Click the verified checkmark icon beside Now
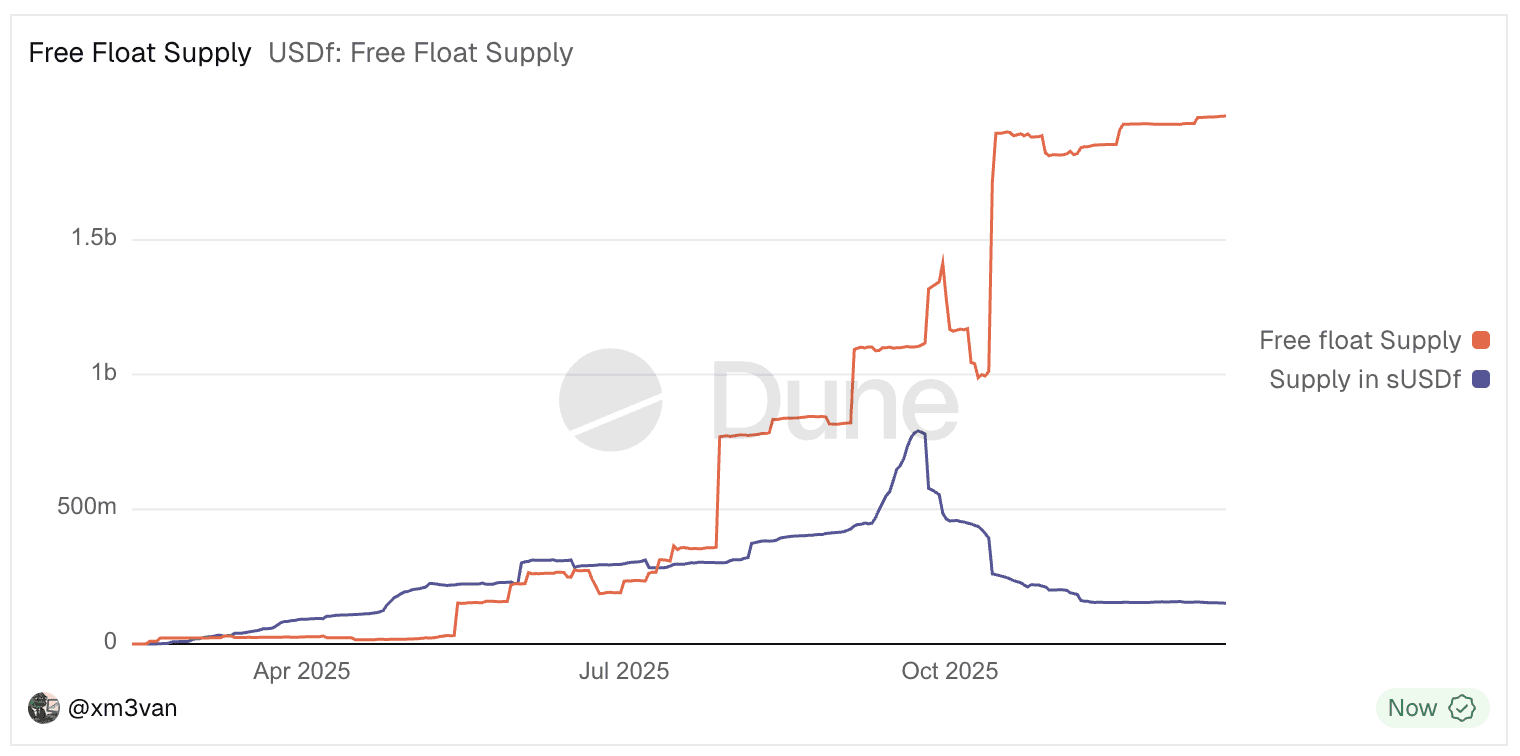Viewport: 1520px width, 756px height. point(1462,708)
